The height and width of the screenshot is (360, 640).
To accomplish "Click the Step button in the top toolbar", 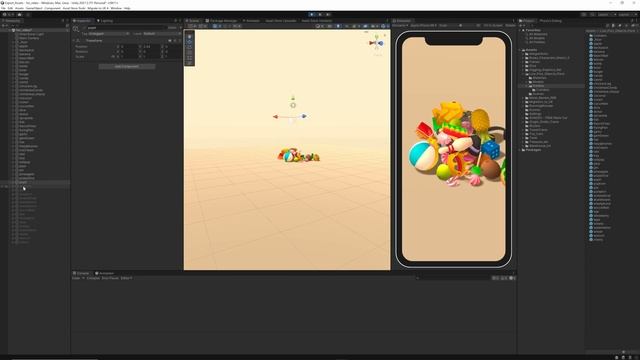I will point(328,14).
